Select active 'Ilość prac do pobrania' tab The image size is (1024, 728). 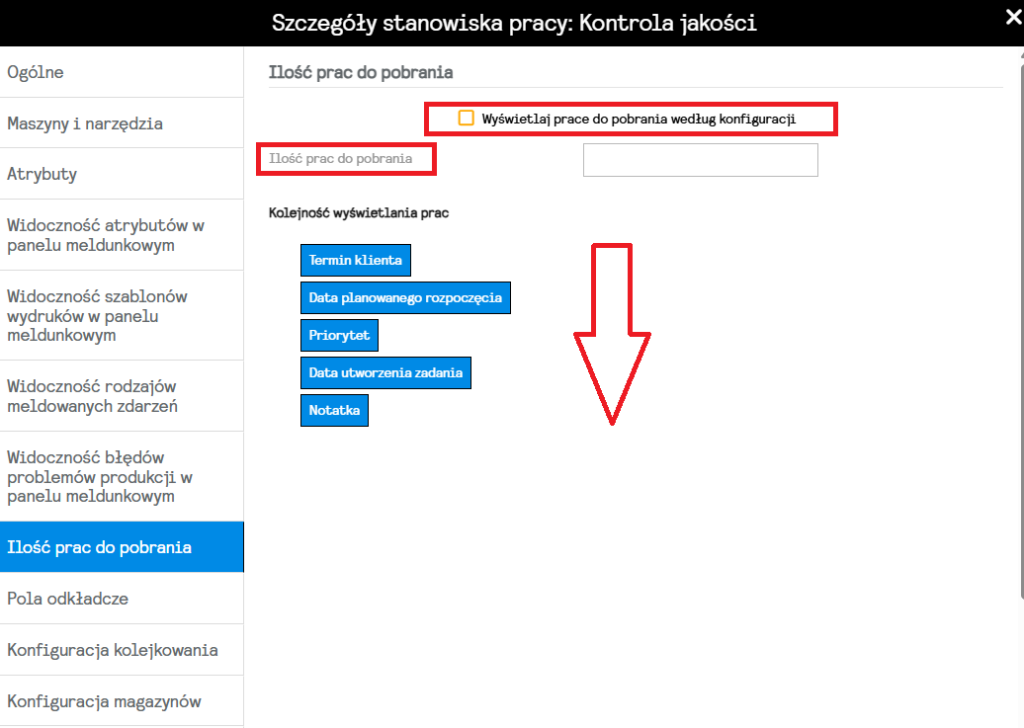click(x=121, y=547)
